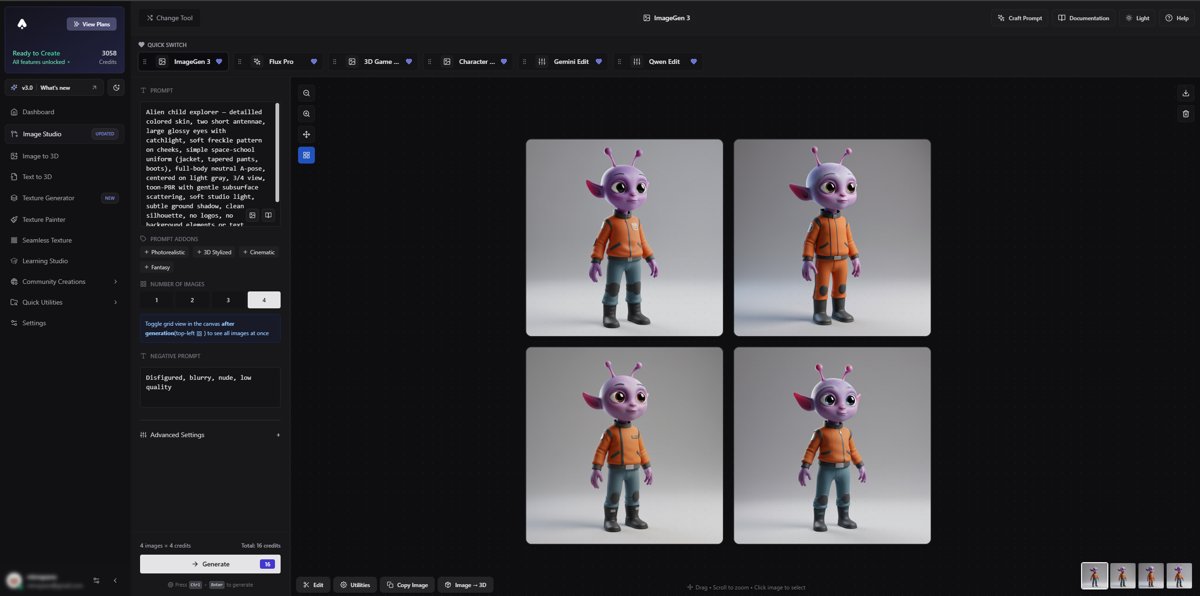Open Craft Prompt

[x=1020, y=18]
